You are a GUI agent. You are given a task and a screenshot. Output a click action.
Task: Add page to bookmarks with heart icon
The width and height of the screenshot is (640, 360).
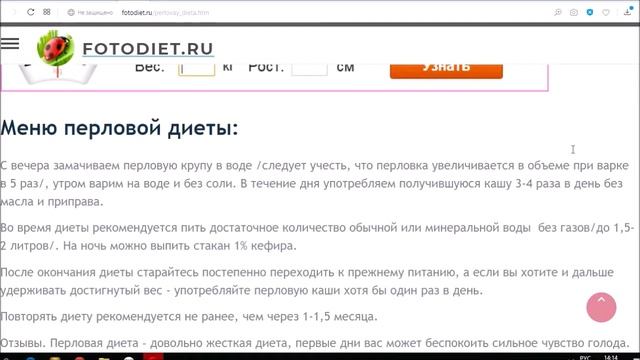(x=606, y=12)
